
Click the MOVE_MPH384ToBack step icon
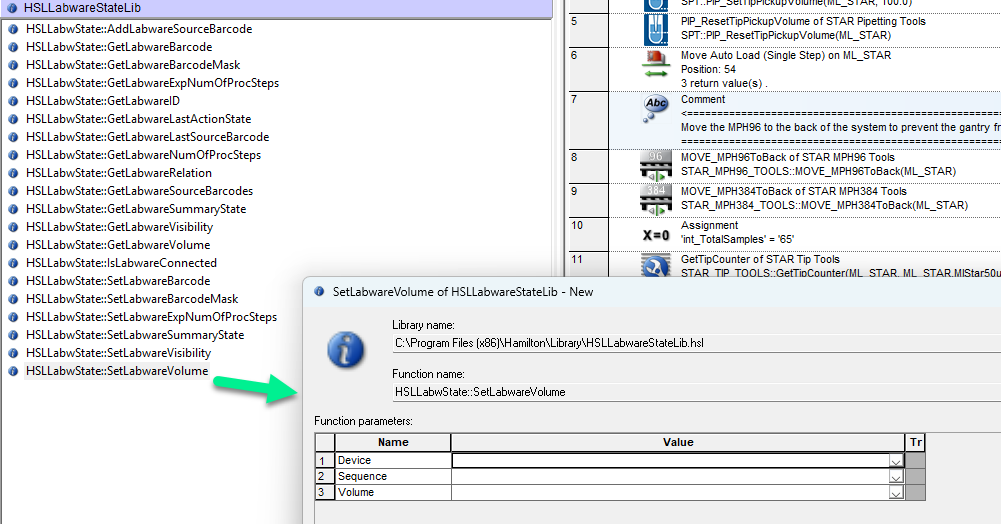(656, 198)
